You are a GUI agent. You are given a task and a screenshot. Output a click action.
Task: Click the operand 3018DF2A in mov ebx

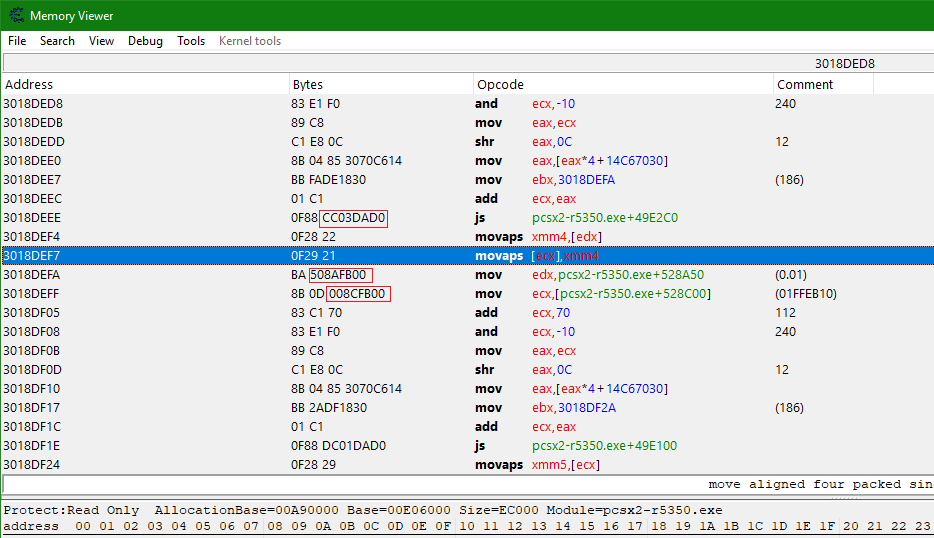[x=587, y=408]
